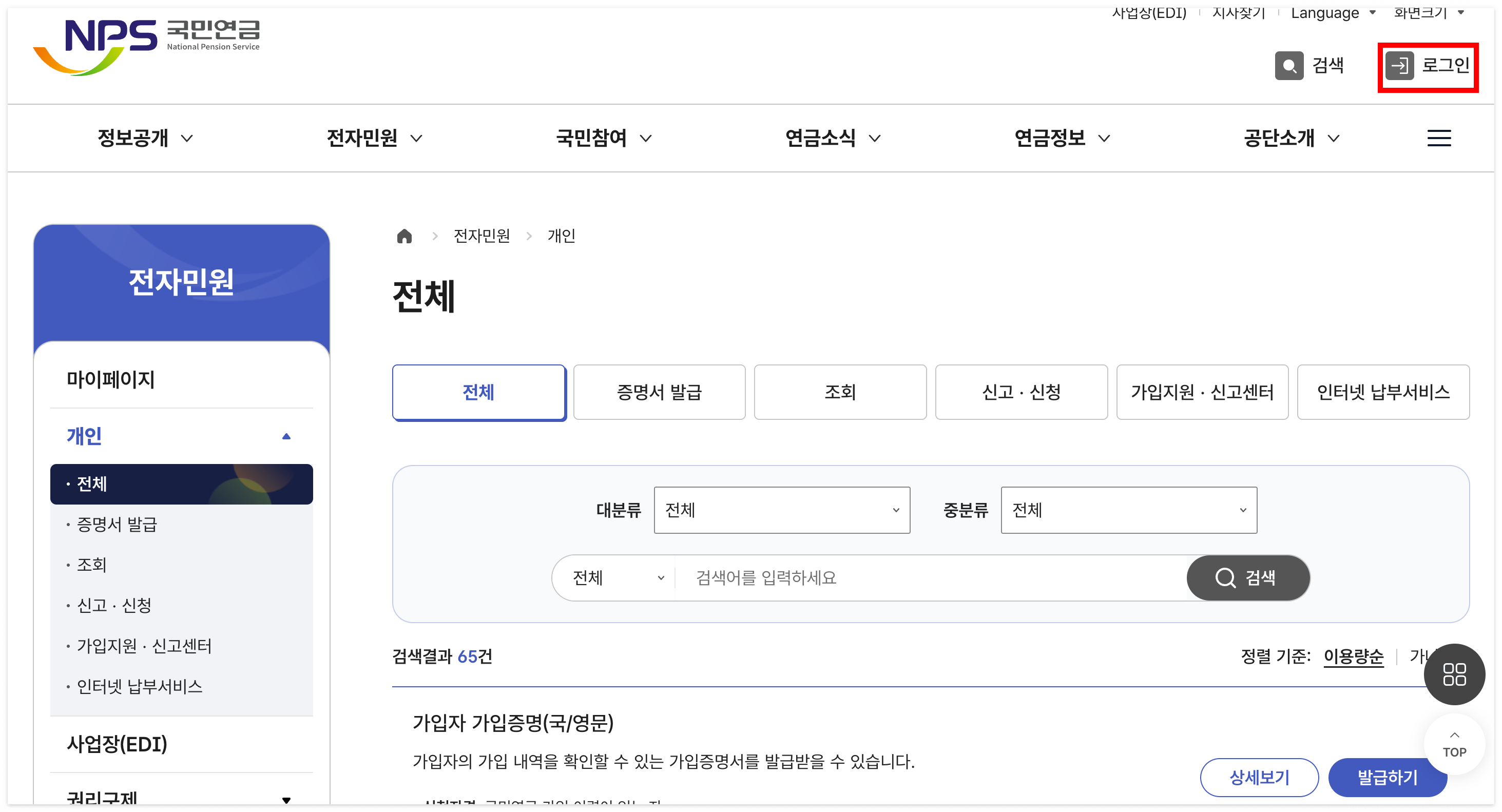Select 전체 in the sidebar list
Image resolution: width=1502 pixels, height=812 pixels.
tap(181, 484)
